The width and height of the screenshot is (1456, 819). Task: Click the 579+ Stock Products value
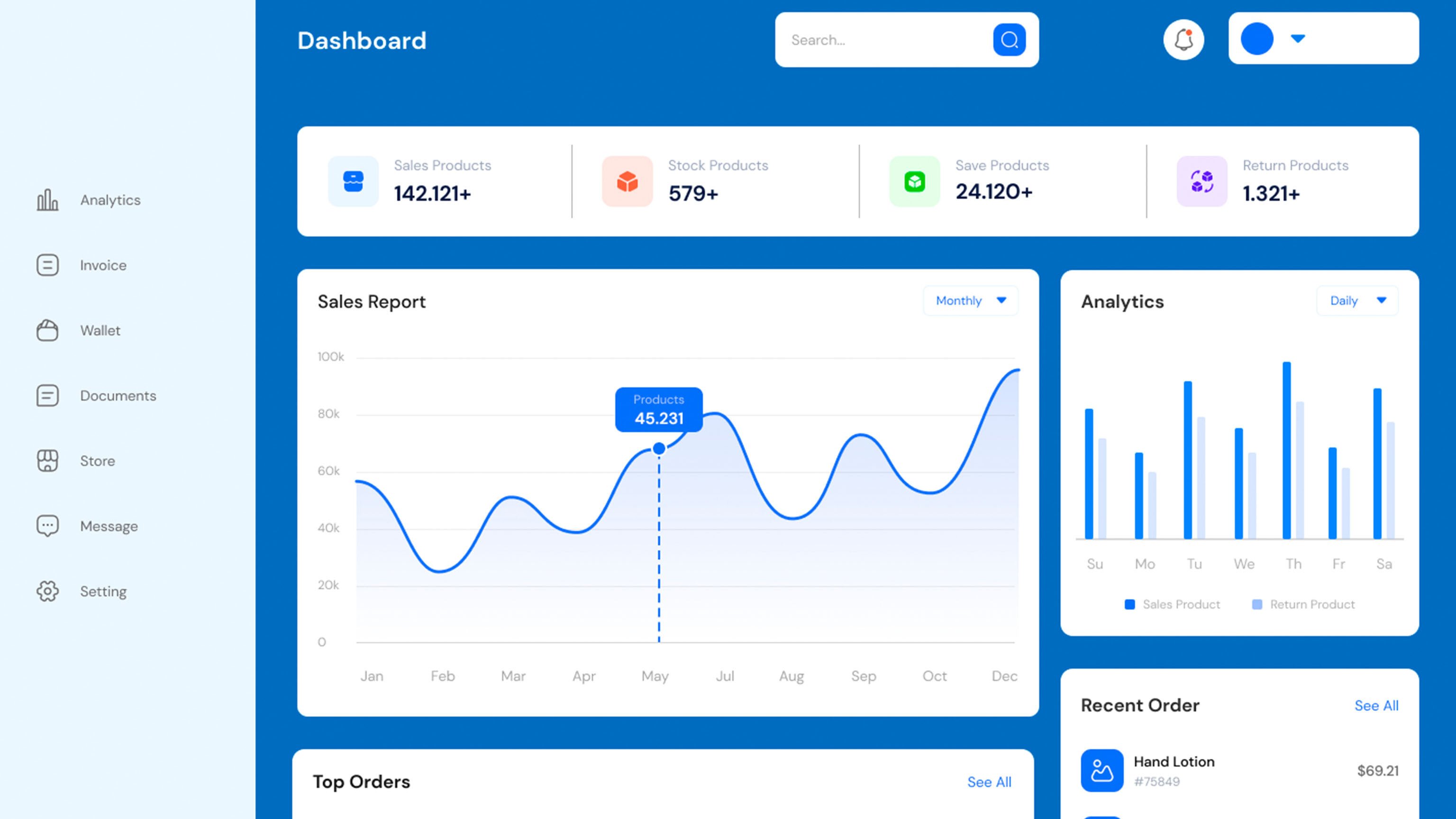coord(693,194)
